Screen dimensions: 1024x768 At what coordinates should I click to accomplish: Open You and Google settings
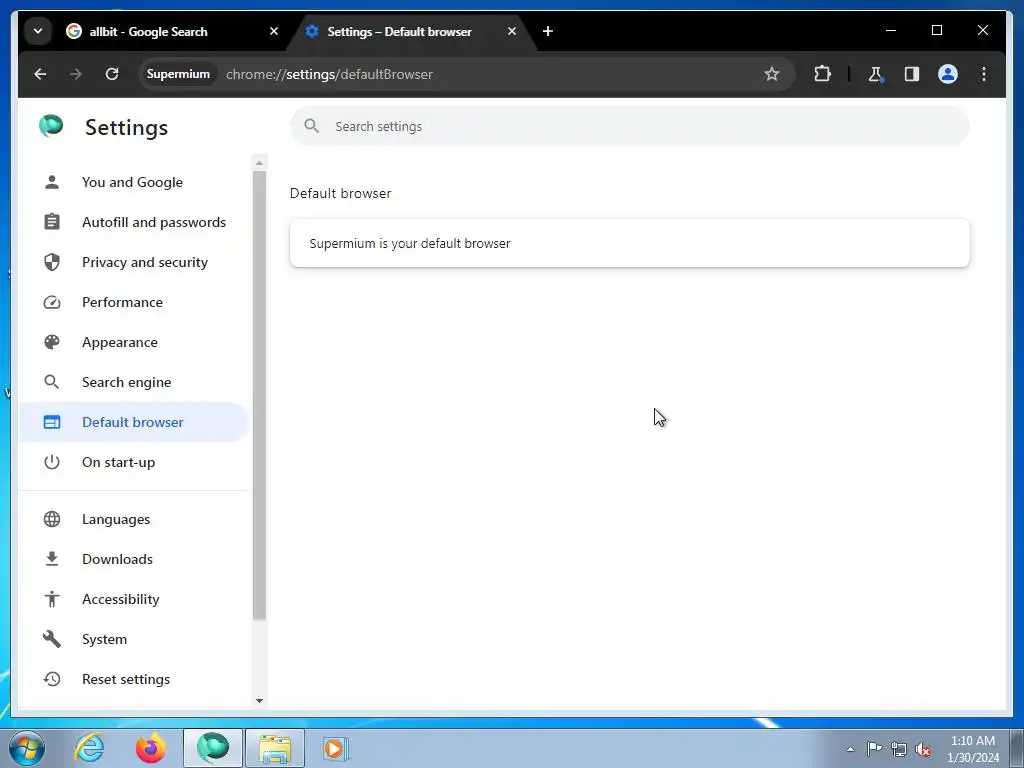(133, 182)
